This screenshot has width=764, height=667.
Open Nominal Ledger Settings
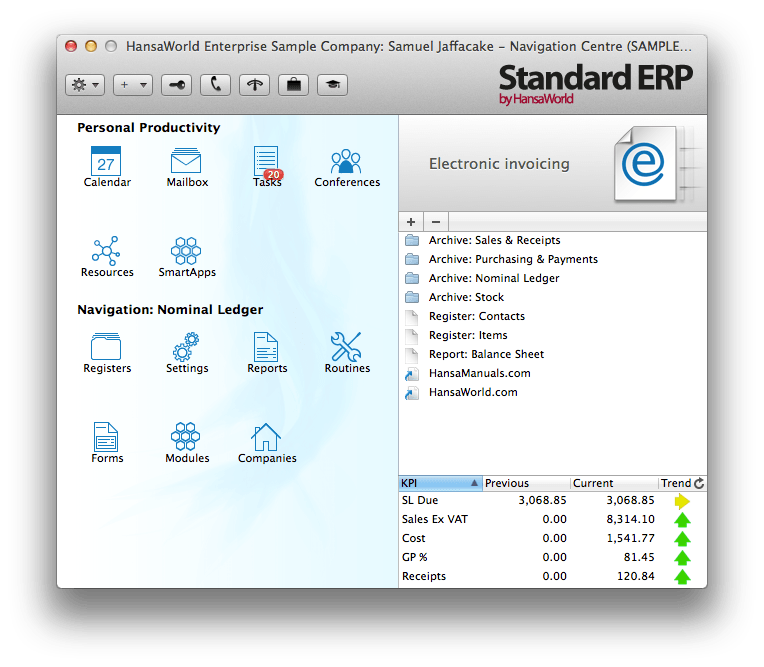coord(187,353)
